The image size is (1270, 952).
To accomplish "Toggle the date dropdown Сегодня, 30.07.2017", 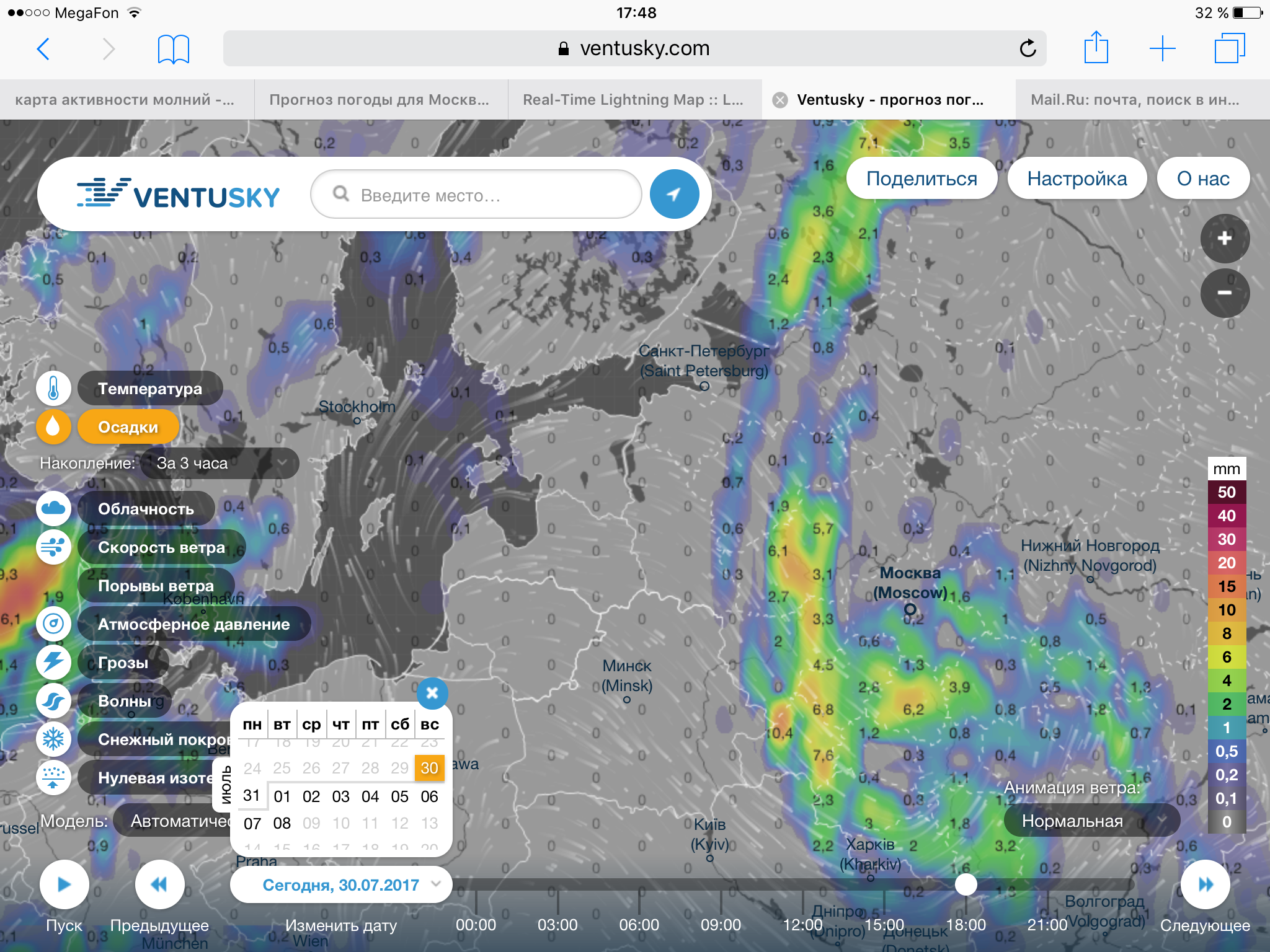I will [341, 885].
